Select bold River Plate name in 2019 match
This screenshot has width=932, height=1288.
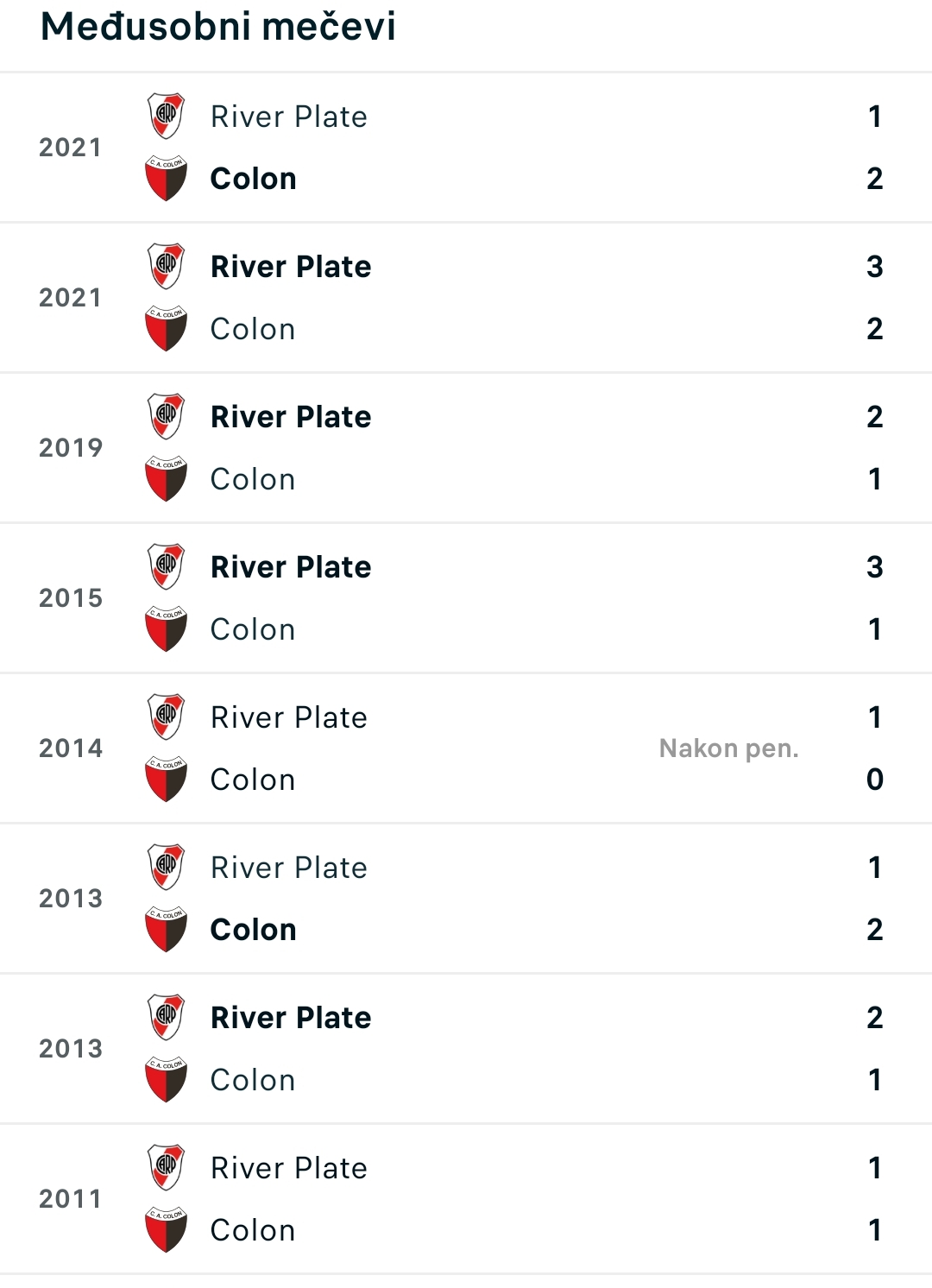coord(291,417)
